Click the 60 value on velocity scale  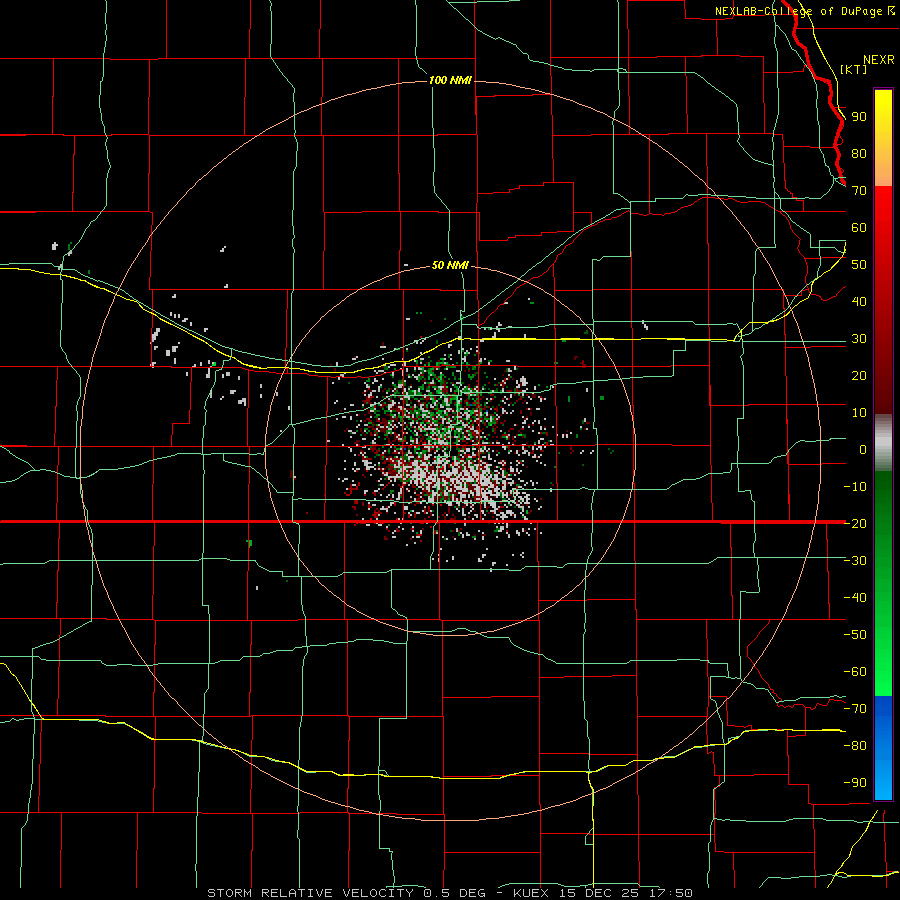(859, 228)
